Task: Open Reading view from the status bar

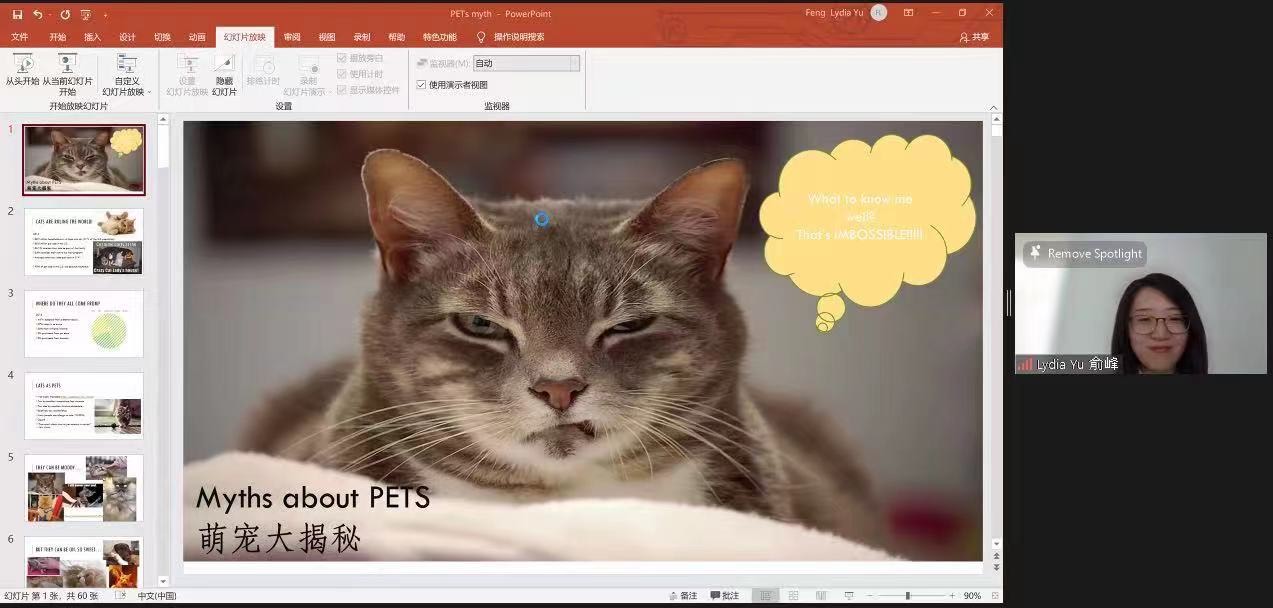Action: tap(820, 596)
